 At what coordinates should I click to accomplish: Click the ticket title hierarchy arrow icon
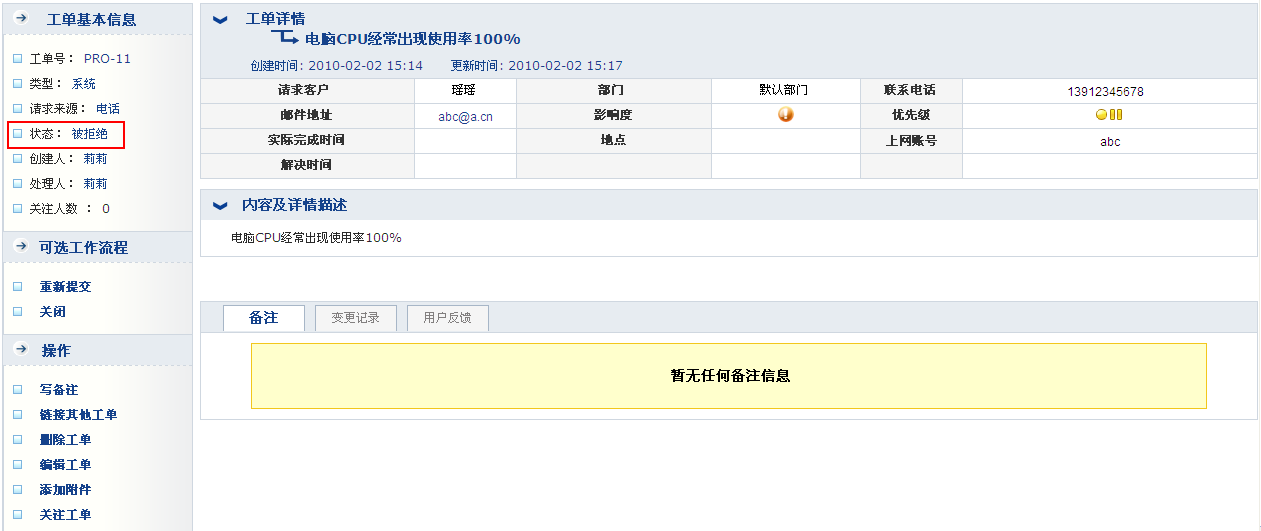[x=285, y=38]
